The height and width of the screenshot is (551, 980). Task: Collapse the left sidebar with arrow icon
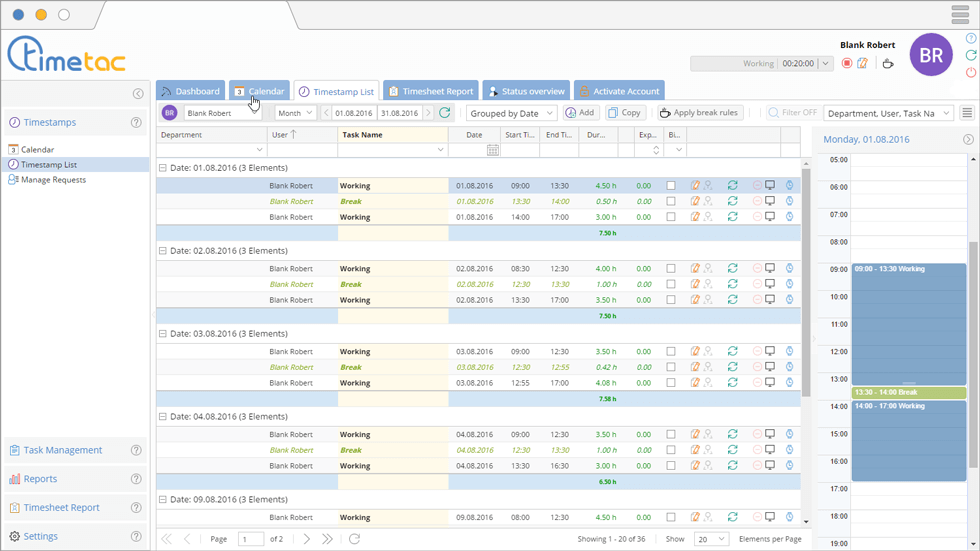(x=138, y=94)
